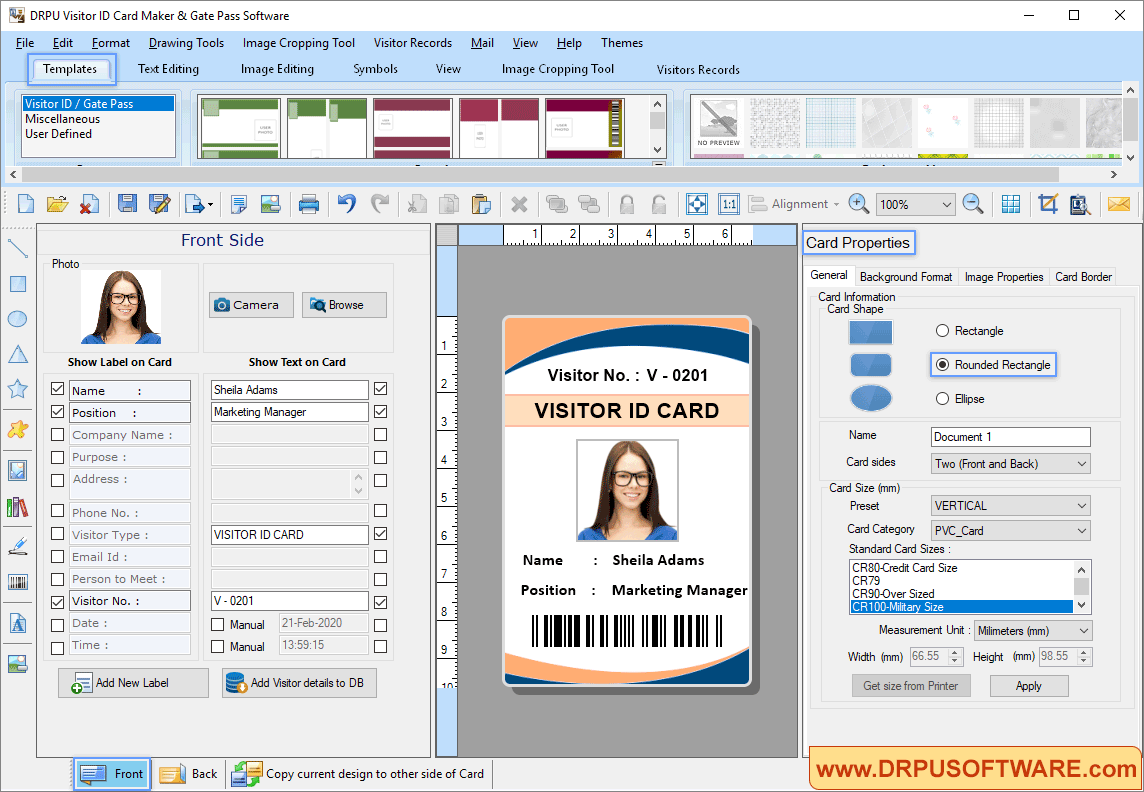
Task: Click the Browse button
Action: coord(344,305)
